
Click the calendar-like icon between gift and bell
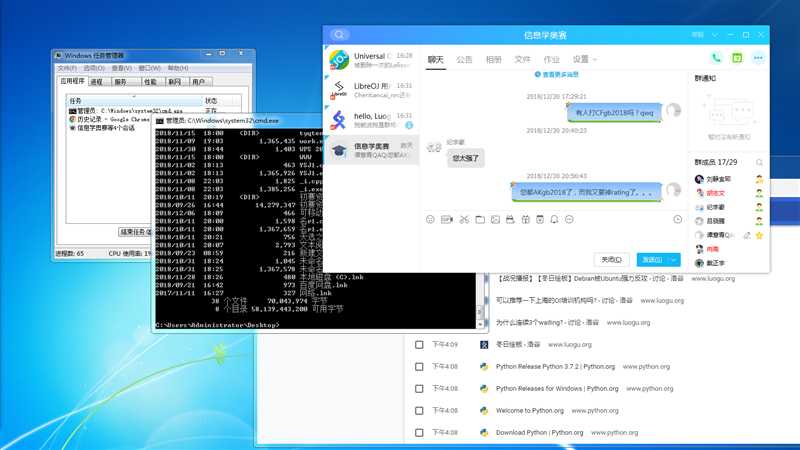[540, 219]
